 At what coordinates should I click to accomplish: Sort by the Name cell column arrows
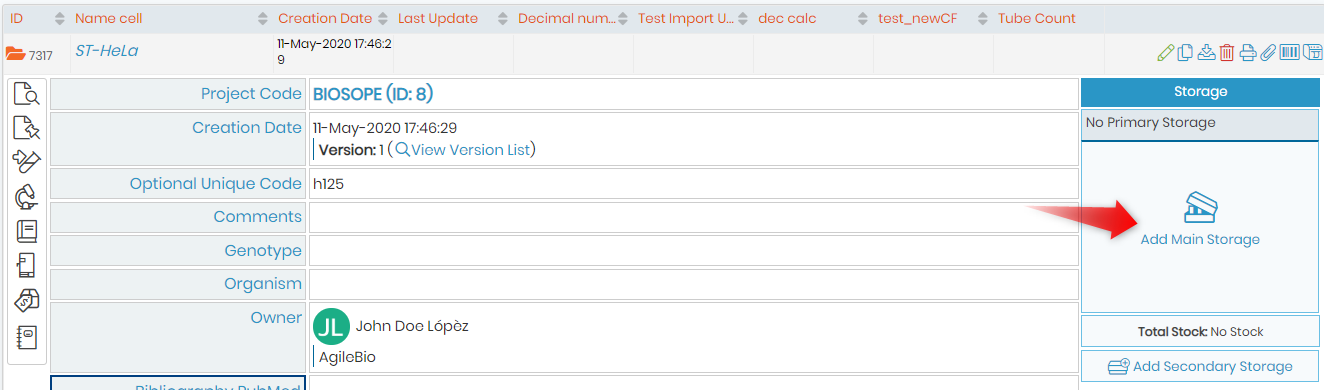click(263, 18)
